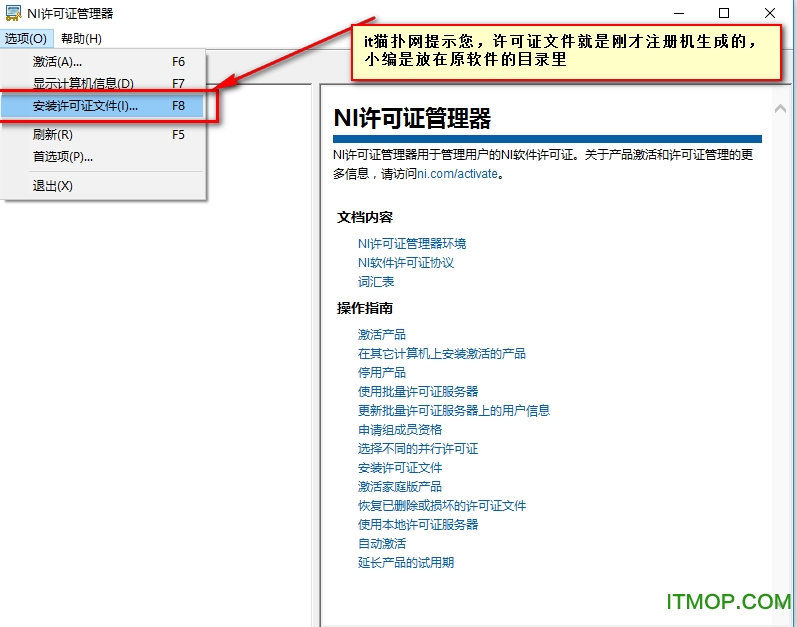Open the 词汇表 glossary link
Screen dimensions: 797x627
coord(376,282)
